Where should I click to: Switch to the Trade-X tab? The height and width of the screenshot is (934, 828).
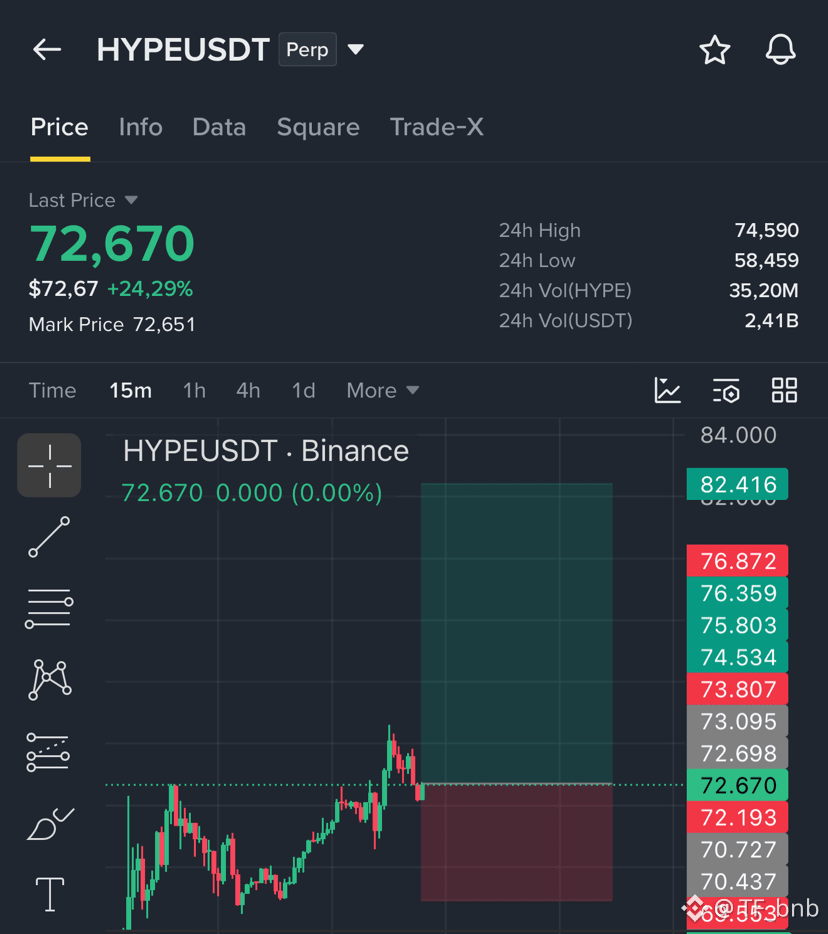click(437, 127)
